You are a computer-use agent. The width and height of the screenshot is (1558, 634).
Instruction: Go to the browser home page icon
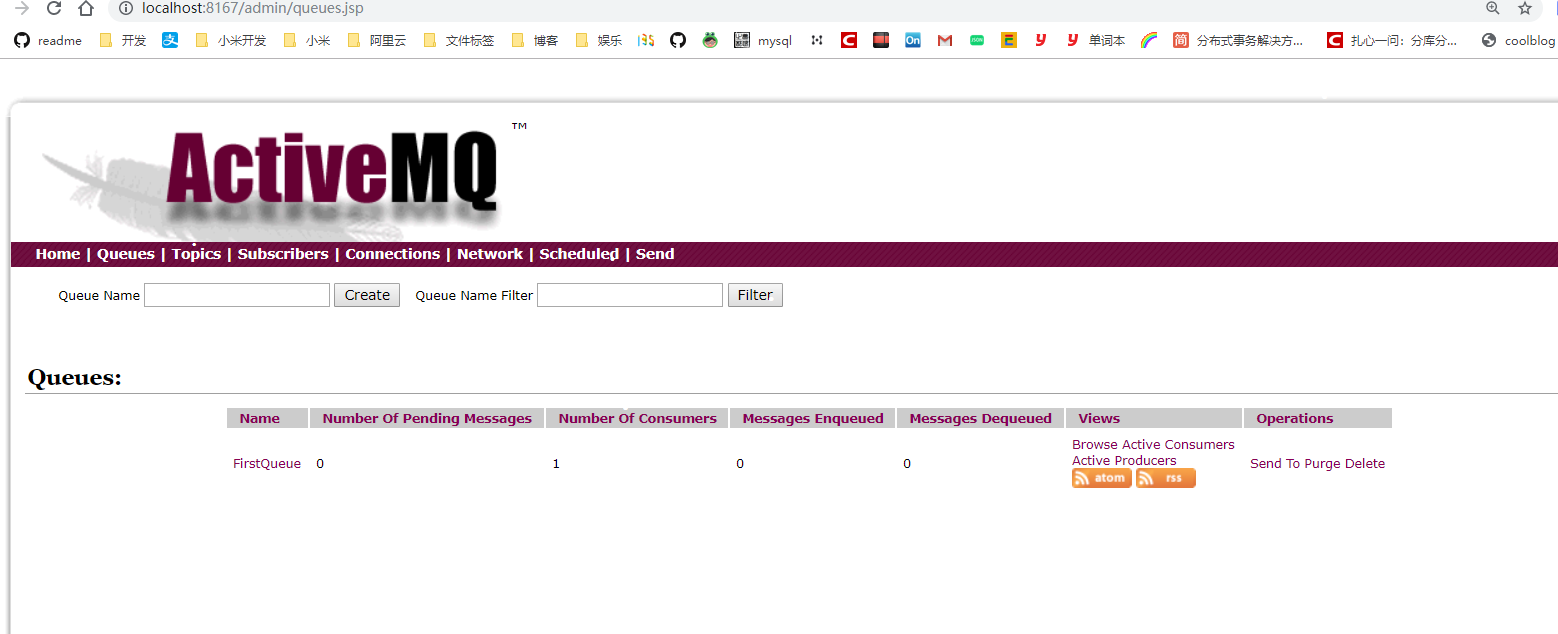[86, 8]
